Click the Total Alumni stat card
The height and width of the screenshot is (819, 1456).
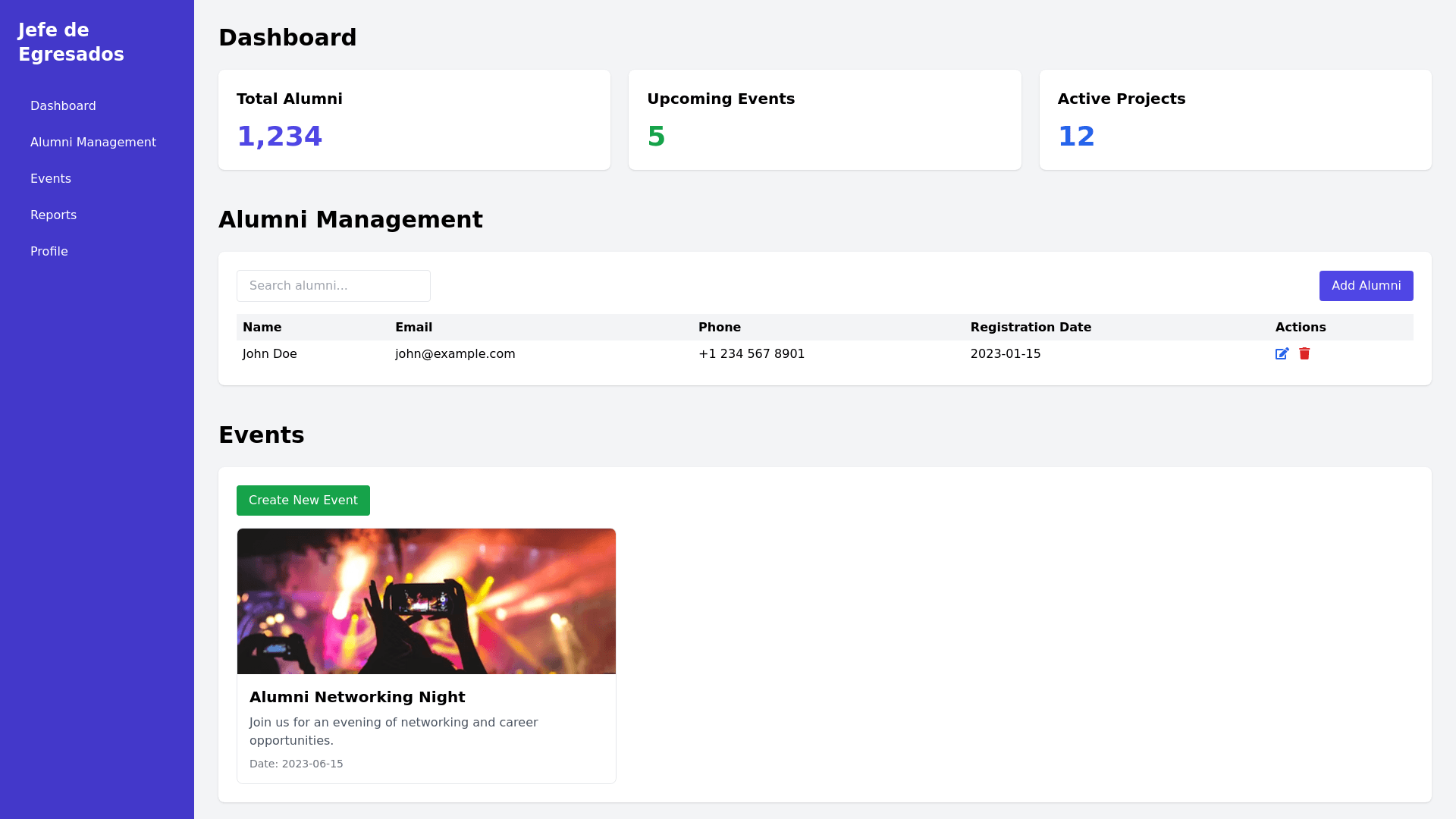[x=414, y=120]
